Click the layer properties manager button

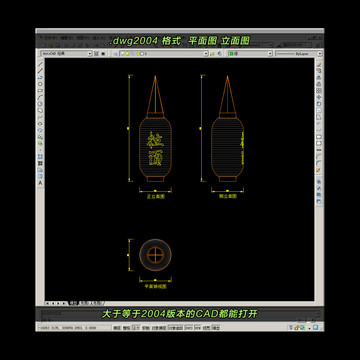[x=115, y=53]
